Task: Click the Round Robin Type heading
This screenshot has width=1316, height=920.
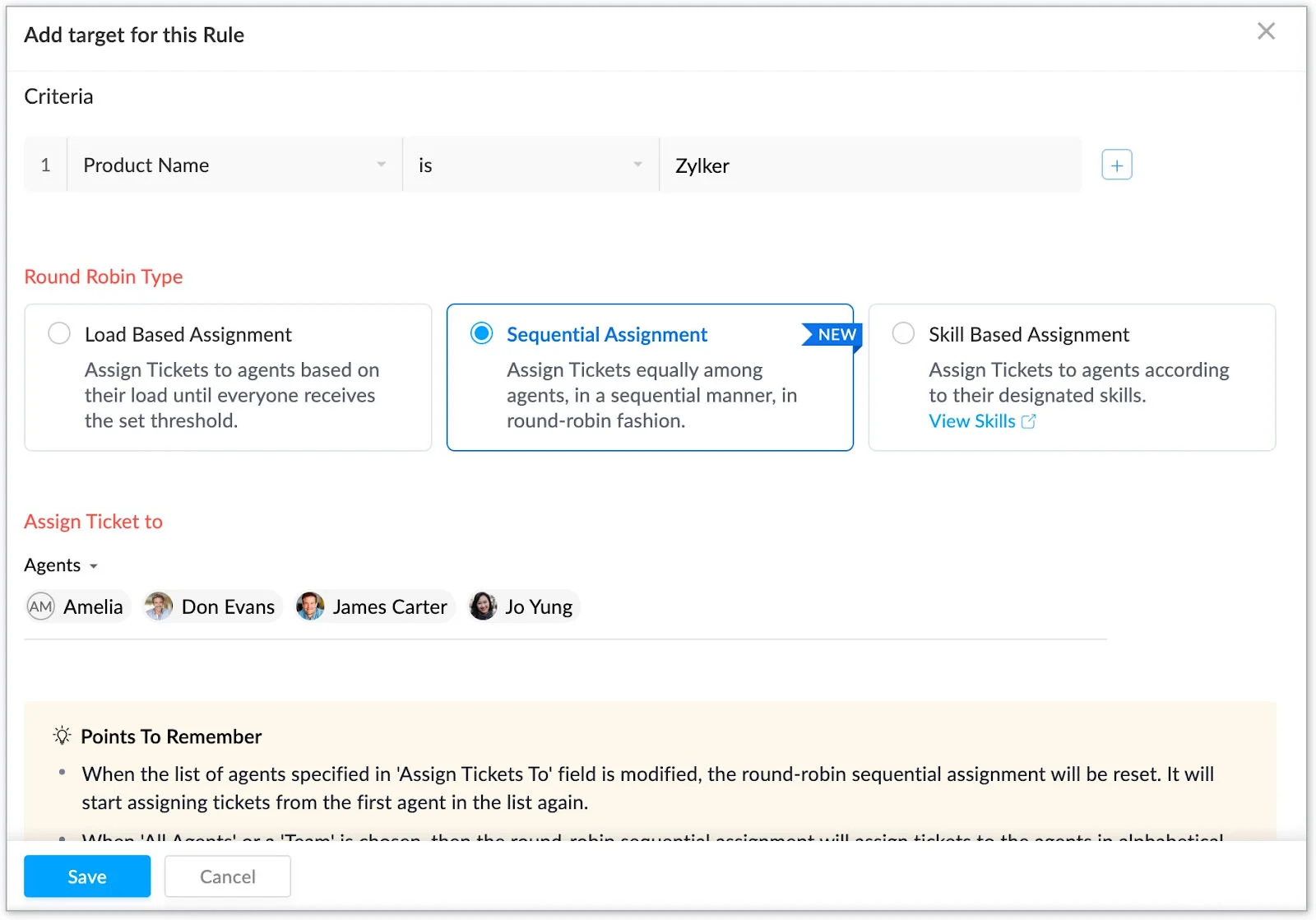Action: (x=104, y=276)
